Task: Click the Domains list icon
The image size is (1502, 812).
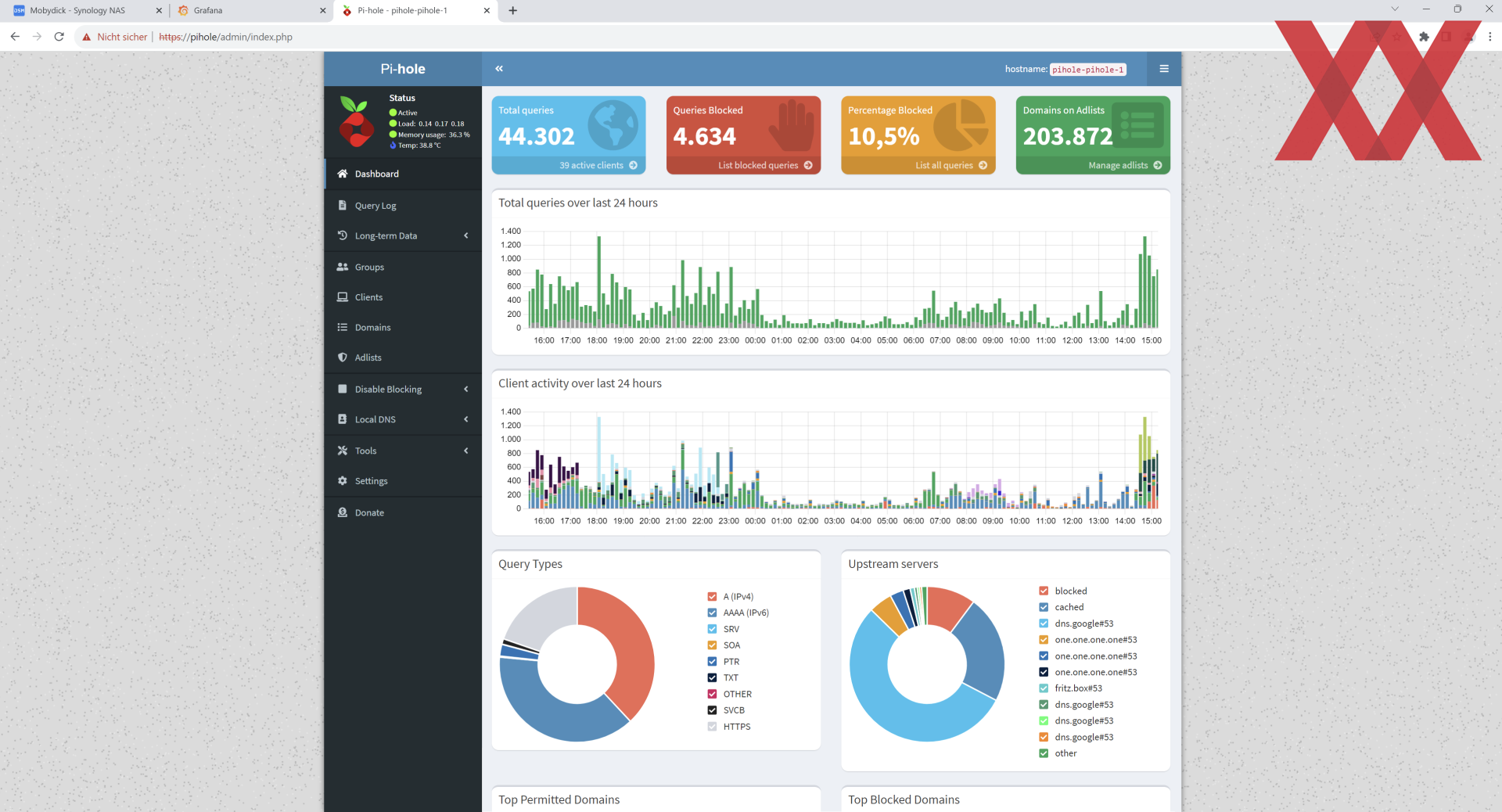Action: click(342, 327)
